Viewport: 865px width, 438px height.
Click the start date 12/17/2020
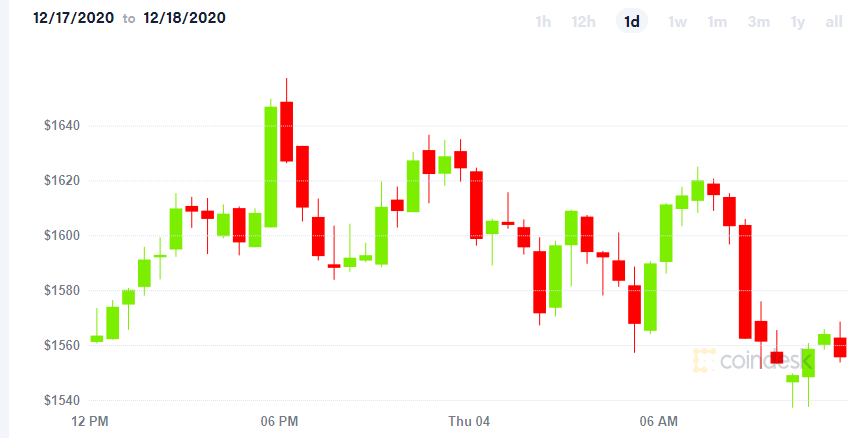tap(73, 18)
